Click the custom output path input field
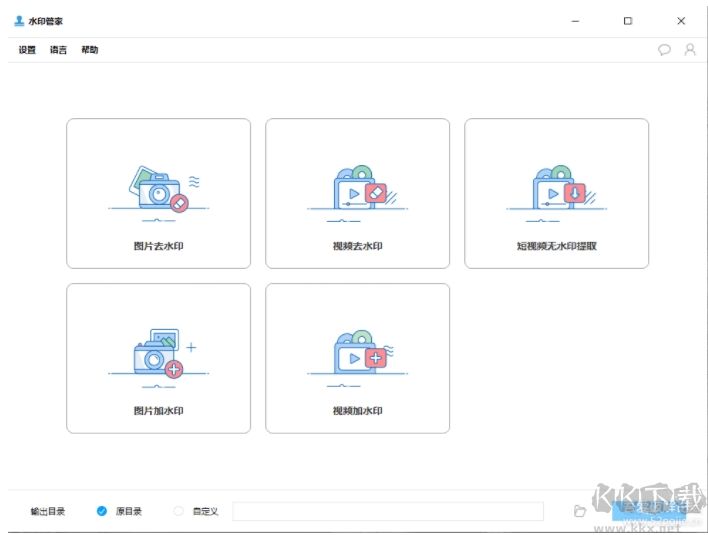Viewport: 708px width, 535px height. 388,511
